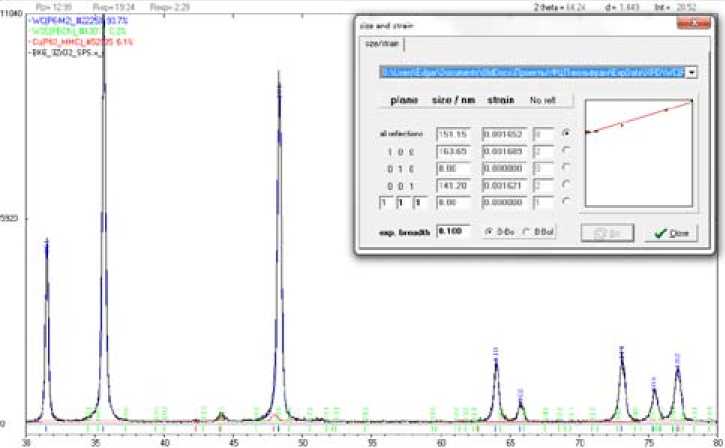This screenshot has height=448, width=725.
Task: Click the 0 1 0 size field
Action: point(454,168)
